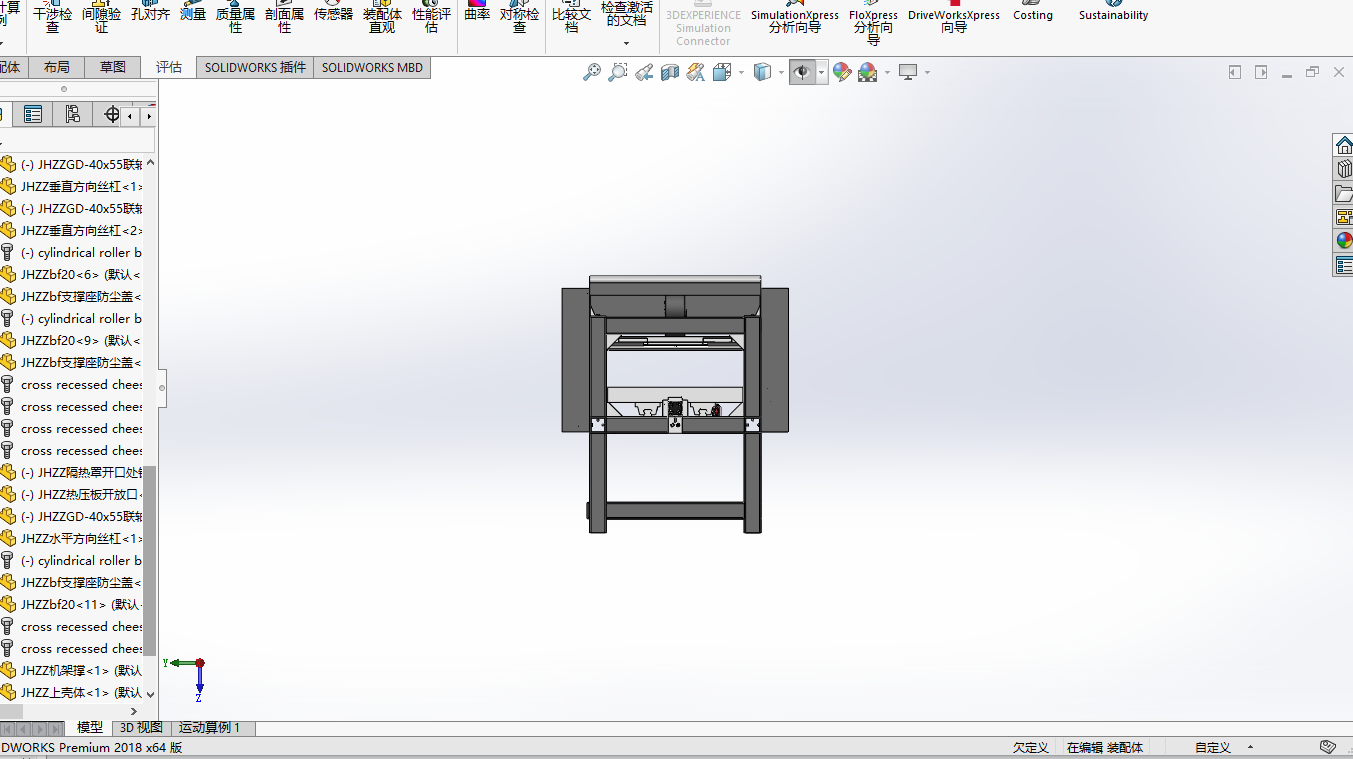Screen dimensions: 1353x759
Task: Select JHZZ垂直方向丝杠<1> in feature tree
Action: click(x=72, y=186)
